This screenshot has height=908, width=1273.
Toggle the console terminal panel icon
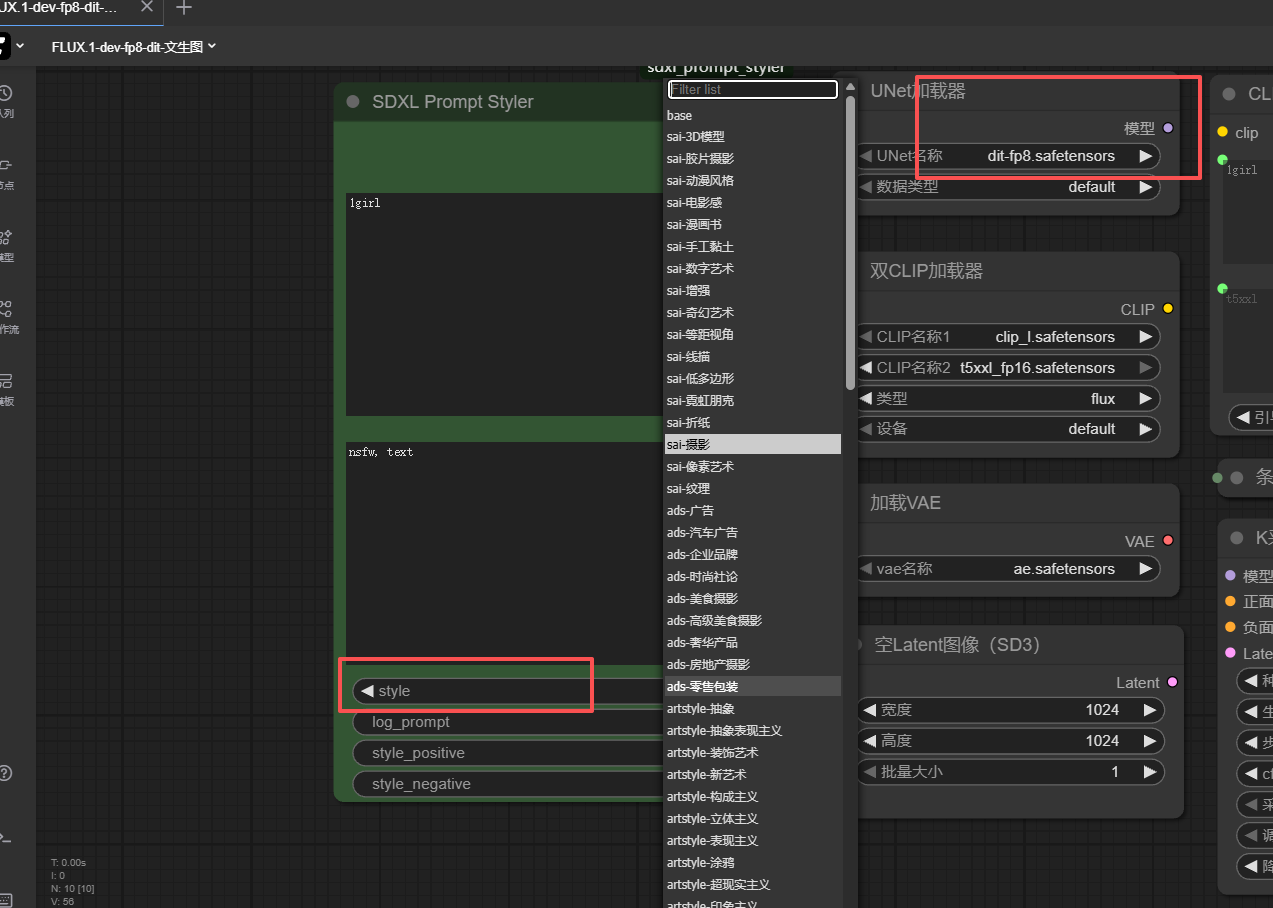point(6,838)
